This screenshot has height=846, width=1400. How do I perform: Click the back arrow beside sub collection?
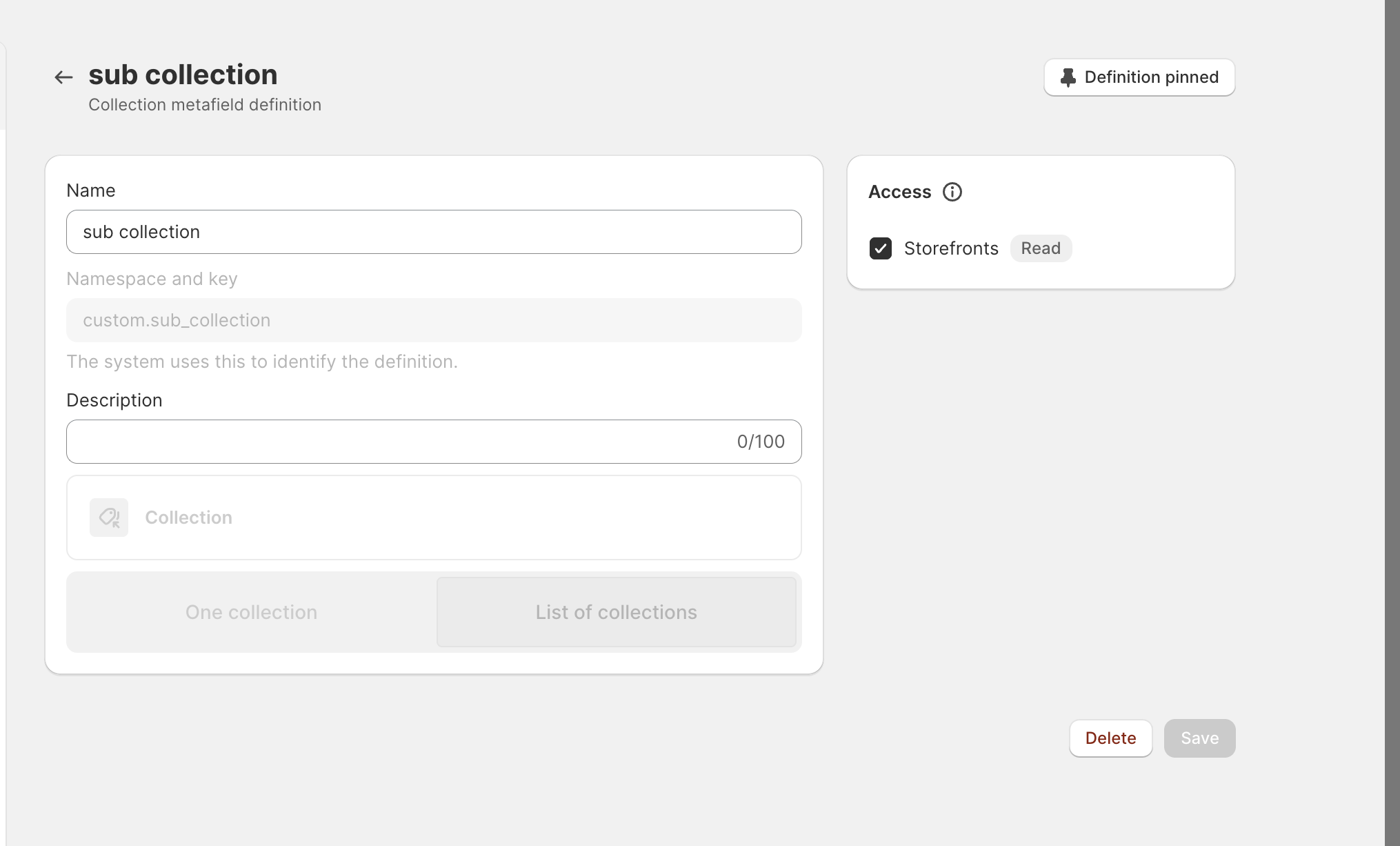click(63, 77)
